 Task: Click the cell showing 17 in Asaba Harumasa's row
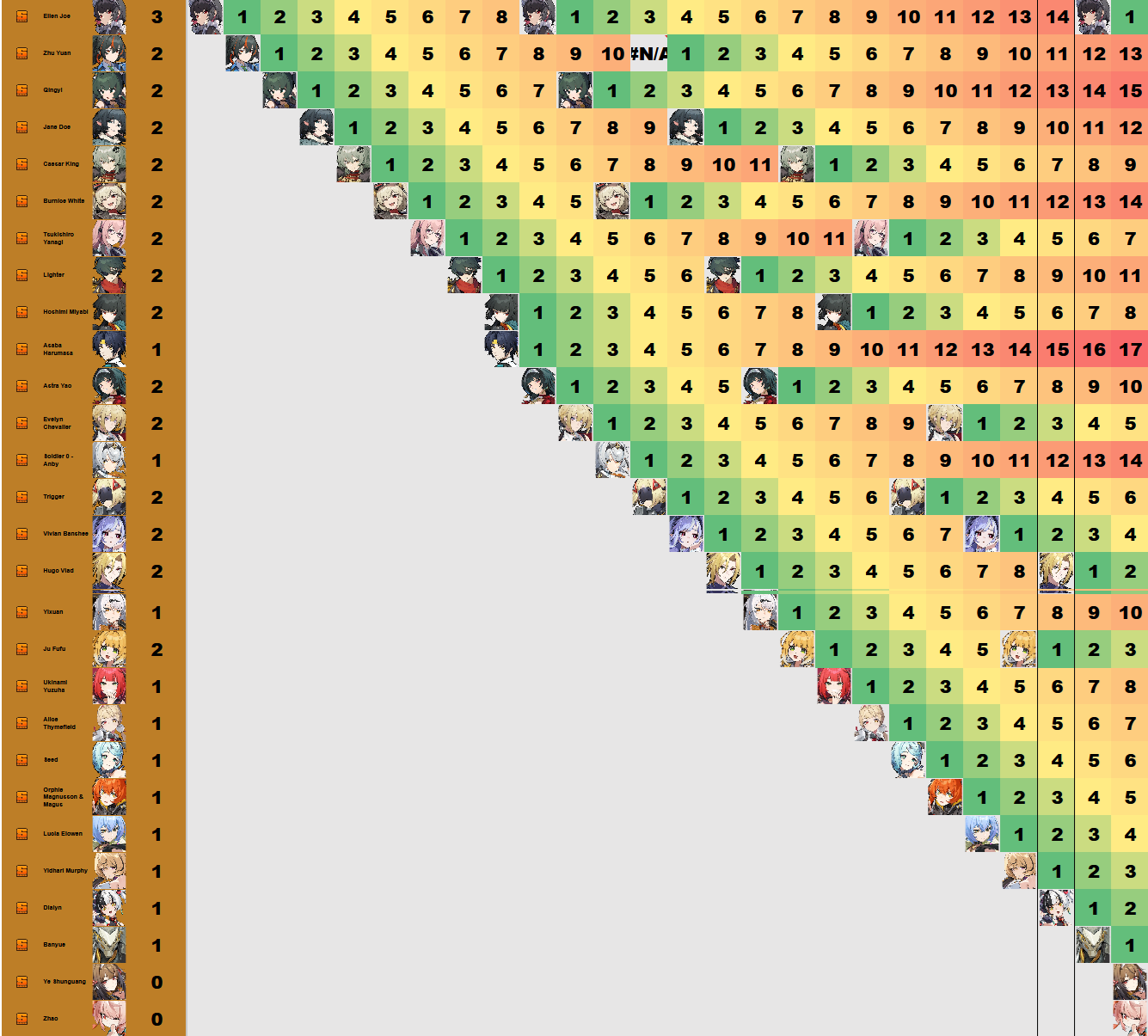(x=1130, y=349)
